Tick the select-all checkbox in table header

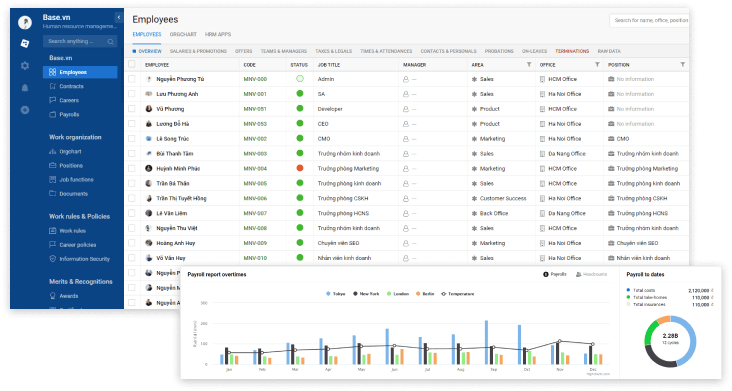pos(132,64)
